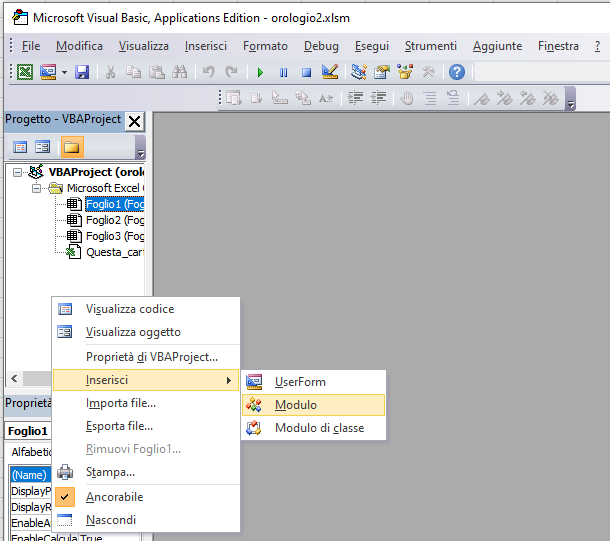The height and width of the screenshot is (541, 610).
Task: Open the Esegui menu
Action: 372,46
